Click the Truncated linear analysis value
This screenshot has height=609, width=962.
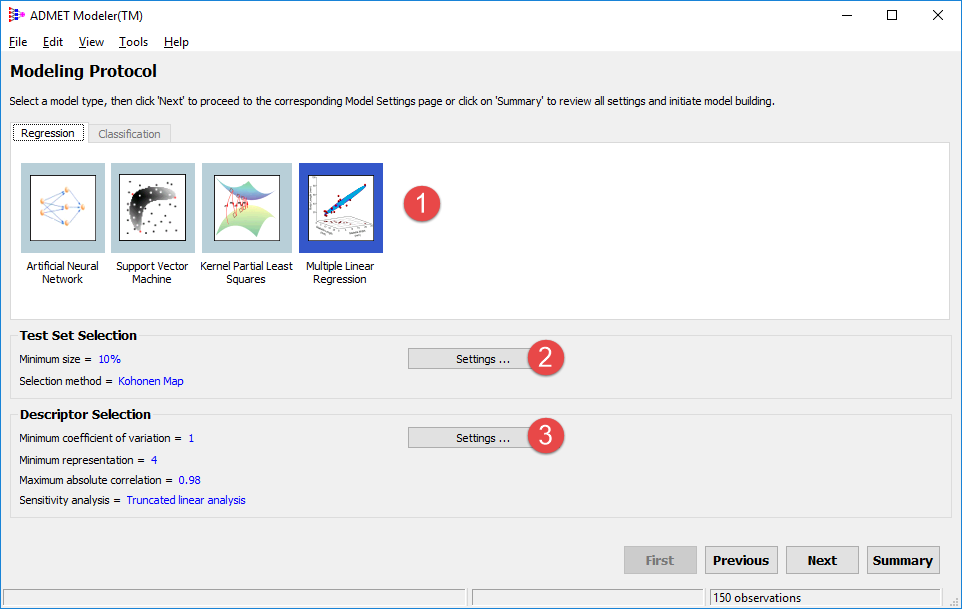pyautogui.click(x=186, y=500)
